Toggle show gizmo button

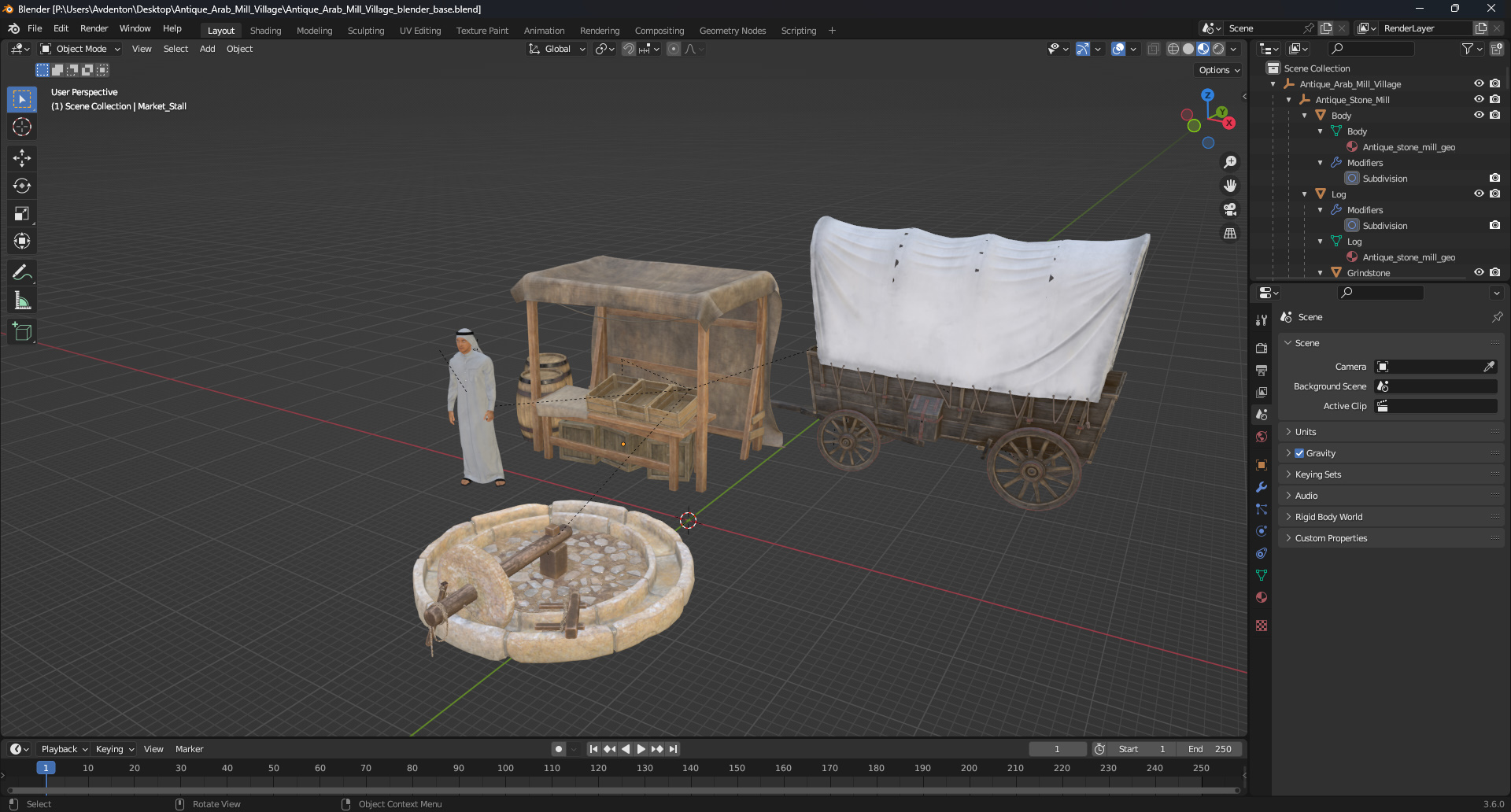[1084, 49]
